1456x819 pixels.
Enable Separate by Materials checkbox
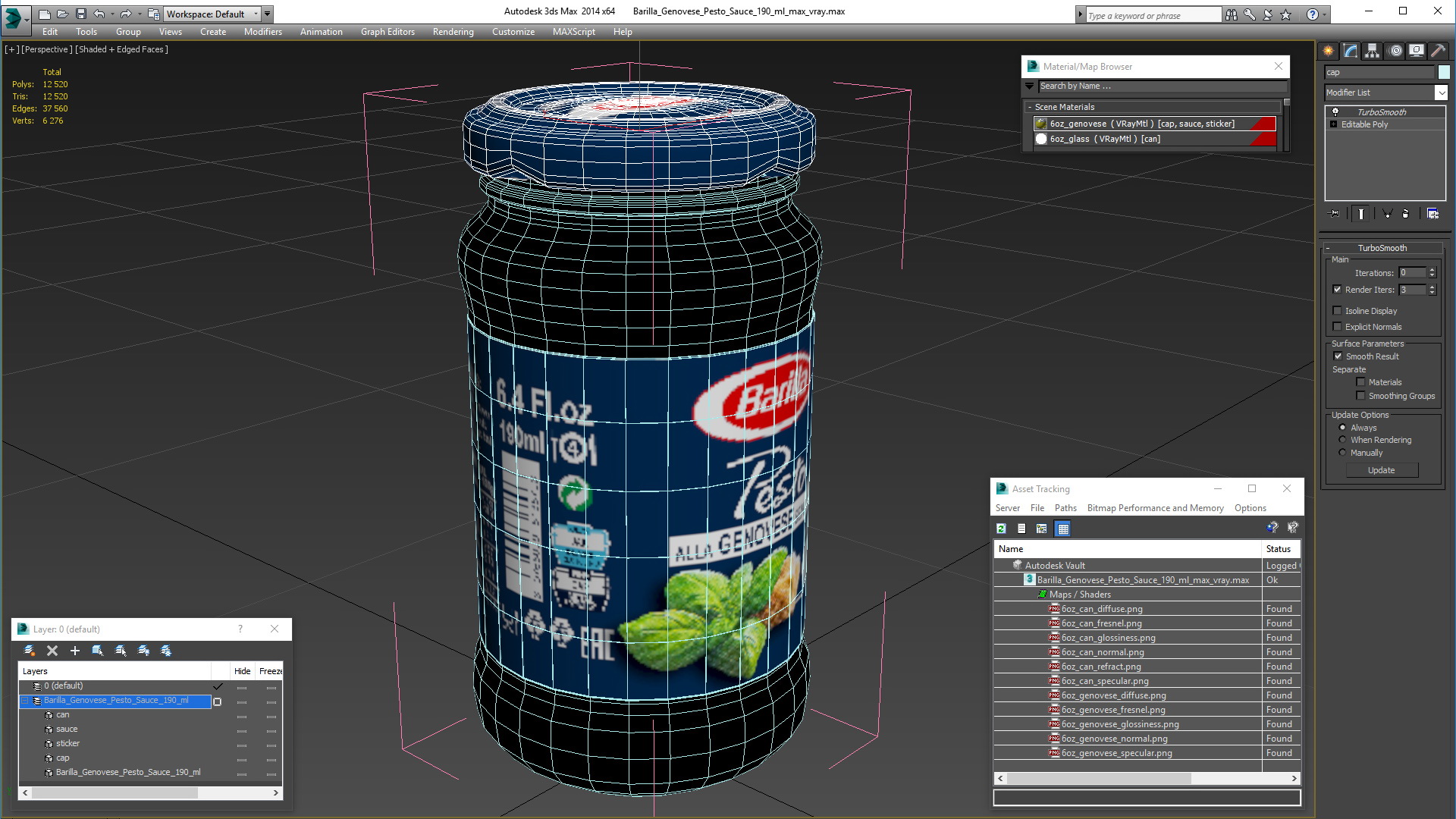click(1360, 382)
